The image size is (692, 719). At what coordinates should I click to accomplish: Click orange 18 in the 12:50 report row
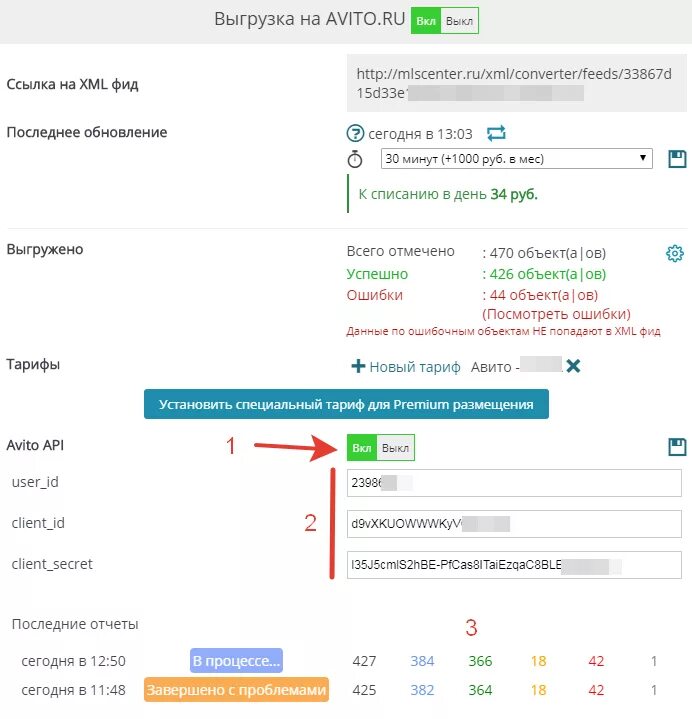[x=538, y=661]
